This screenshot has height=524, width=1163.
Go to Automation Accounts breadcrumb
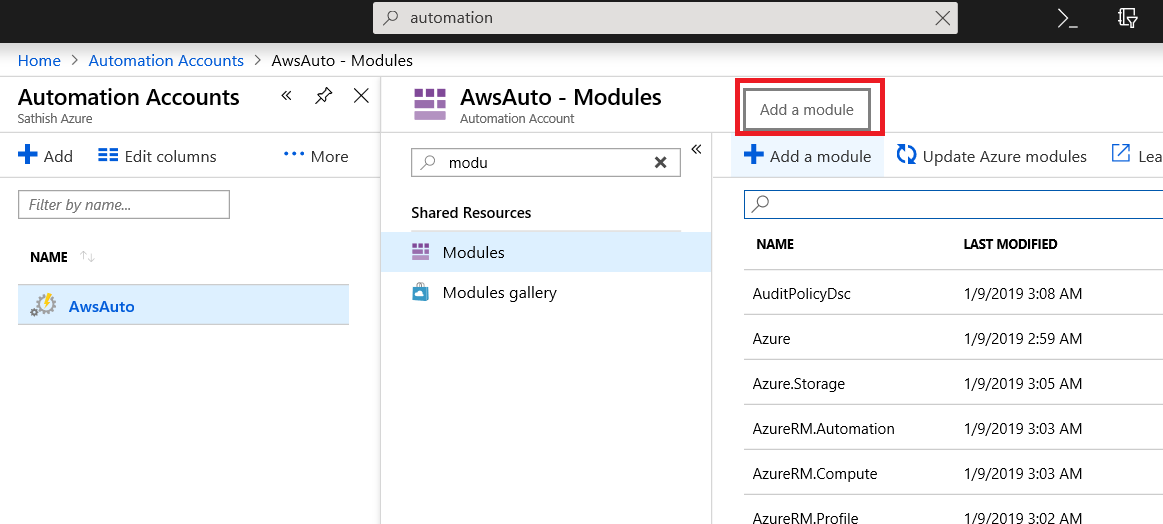click(x=166, y=60)
